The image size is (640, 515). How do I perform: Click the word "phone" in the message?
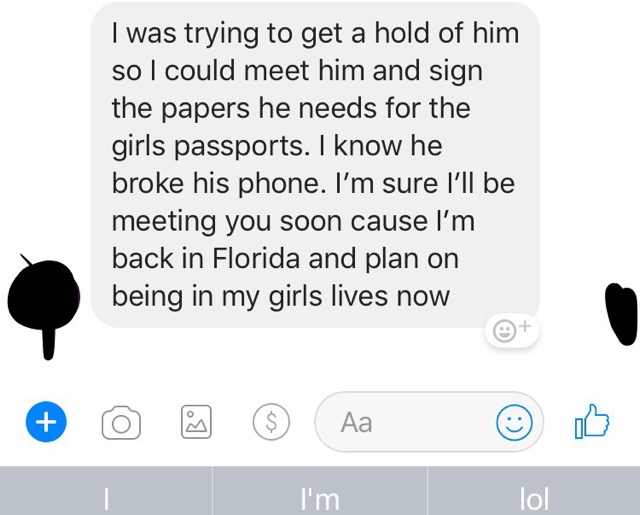click(x=282, y=184)
